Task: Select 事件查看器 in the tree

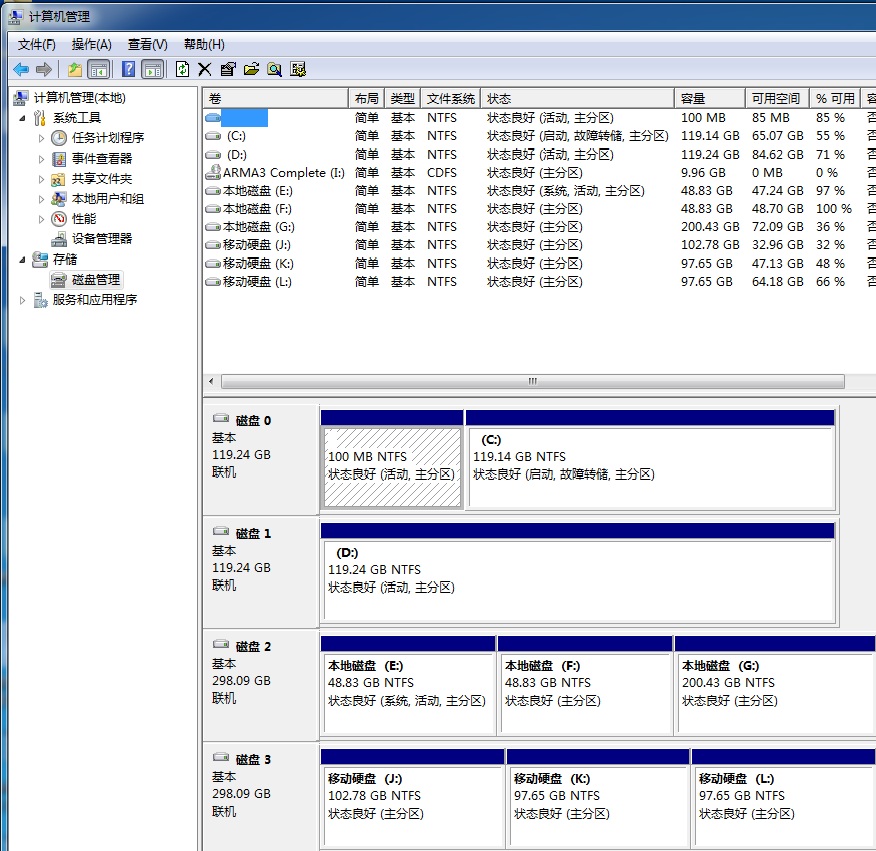Action: [102, 159]
